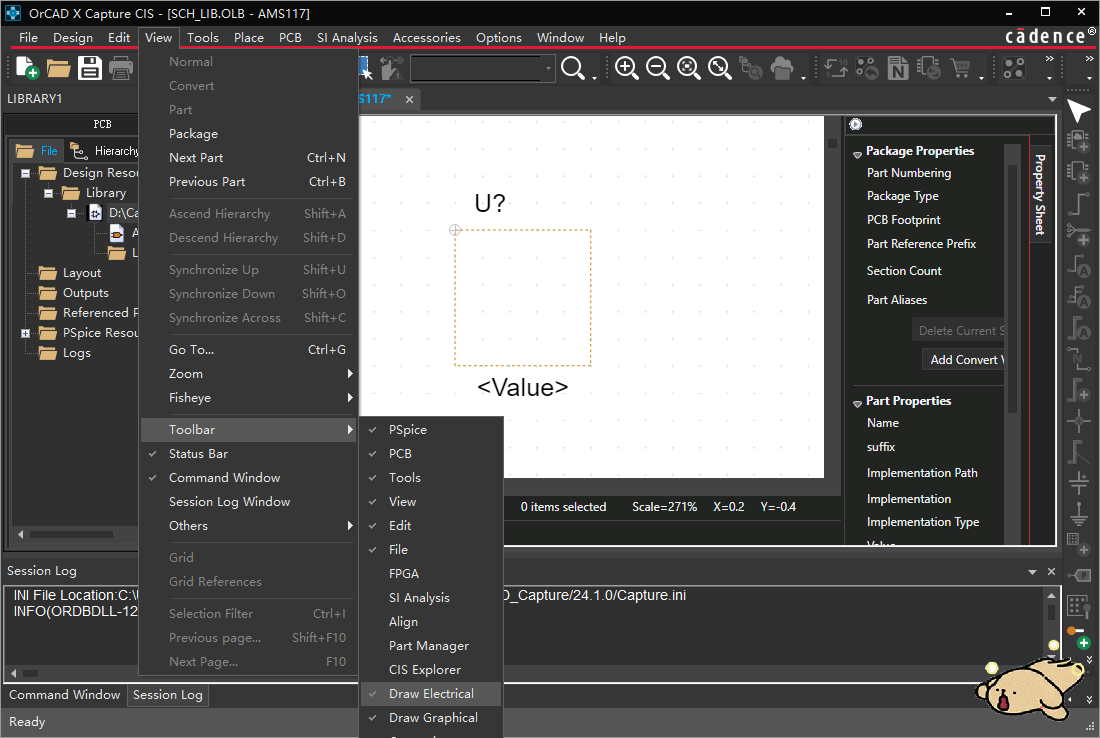Click the green plus icon in right toolbar

click(1084, 643)
